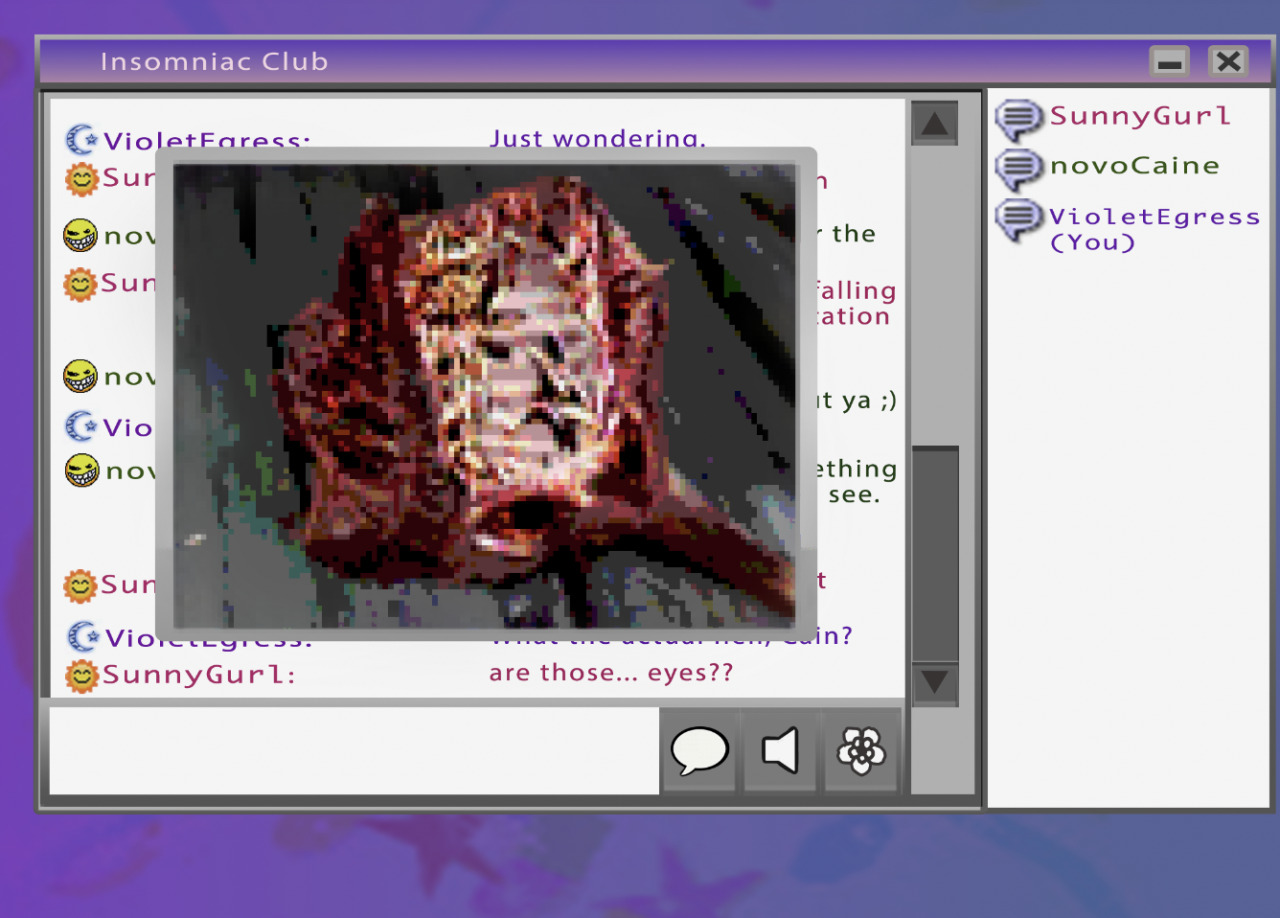
Task: Click novoCaine's chat bubble icon in user list
Action: click(x=1019, y=168)
